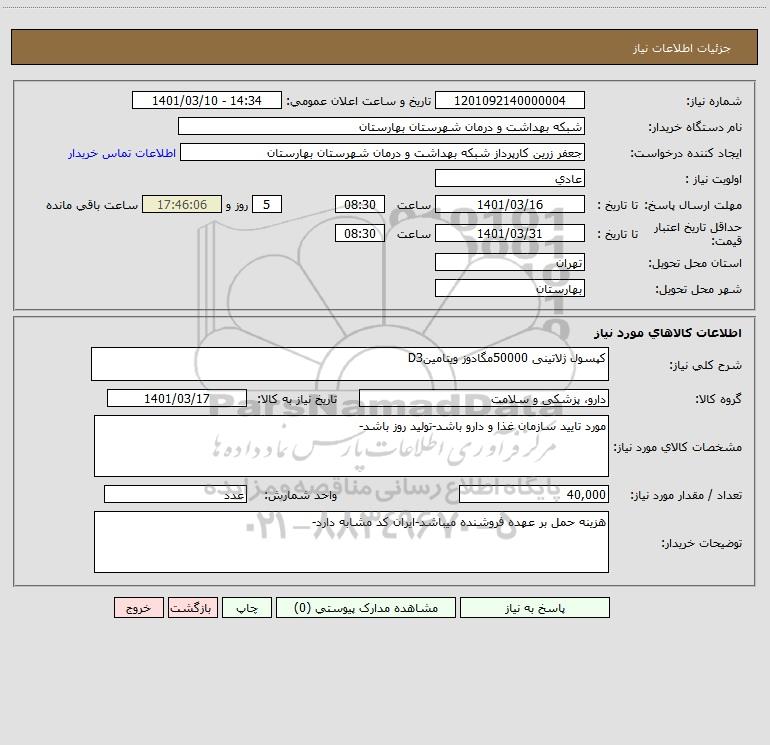Click price validity date 1401/03/31
The width and height of the screenshot is (770, 745).
coord(510,233)
